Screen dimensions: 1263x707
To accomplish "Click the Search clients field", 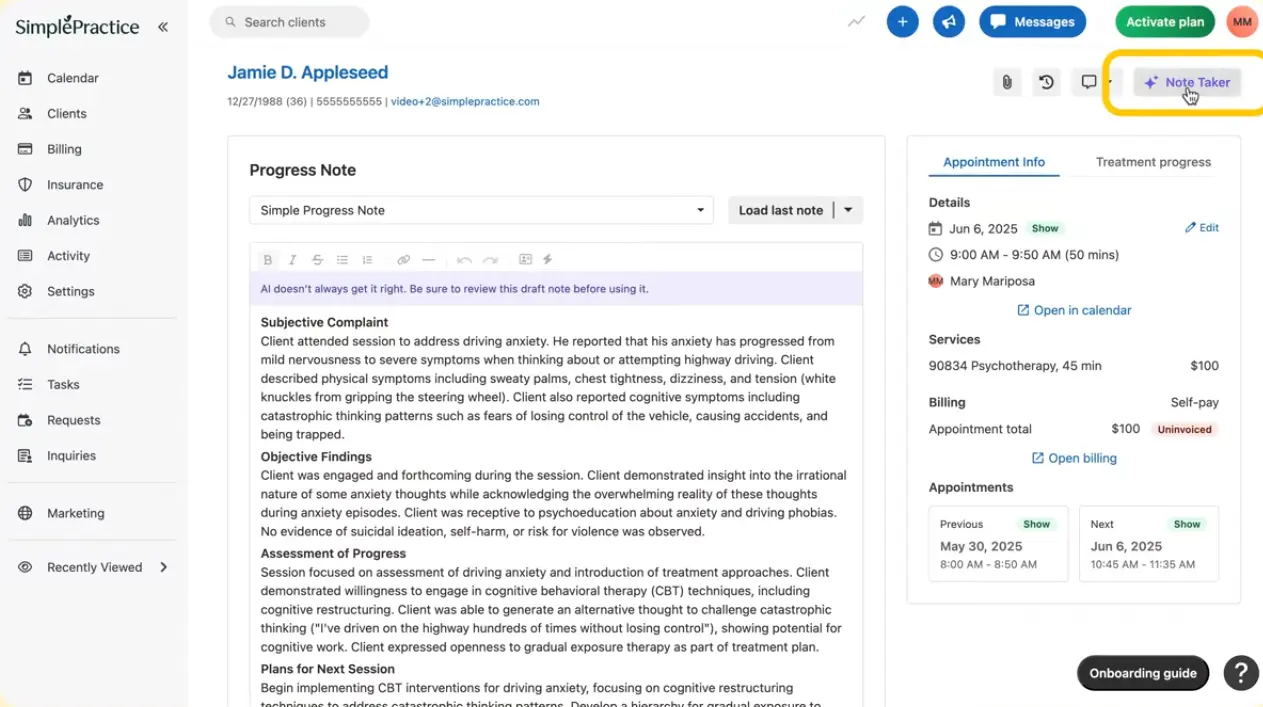I will [290, 22].
